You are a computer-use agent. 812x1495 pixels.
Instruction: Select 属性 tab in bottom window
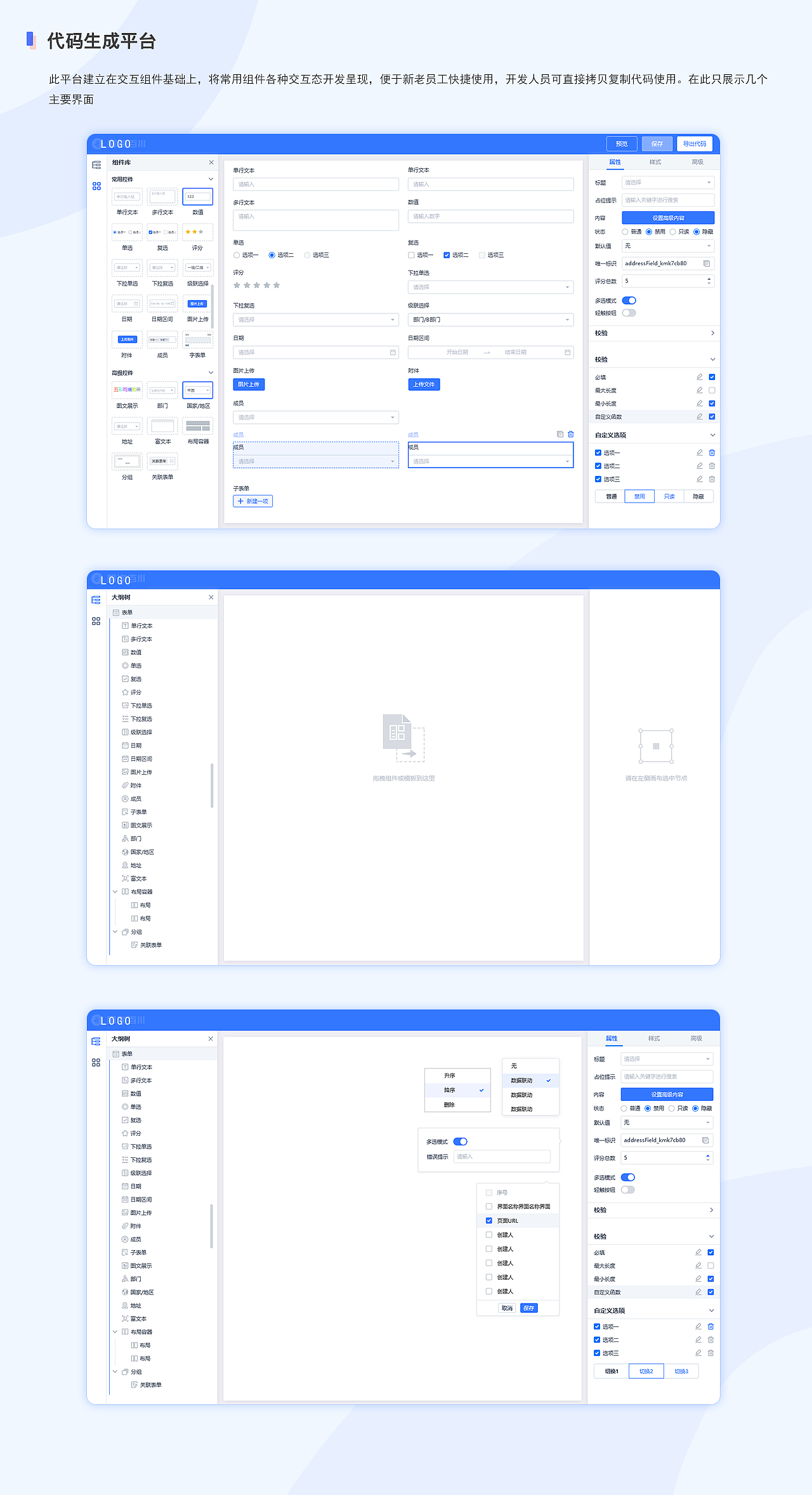[612, 1039]
